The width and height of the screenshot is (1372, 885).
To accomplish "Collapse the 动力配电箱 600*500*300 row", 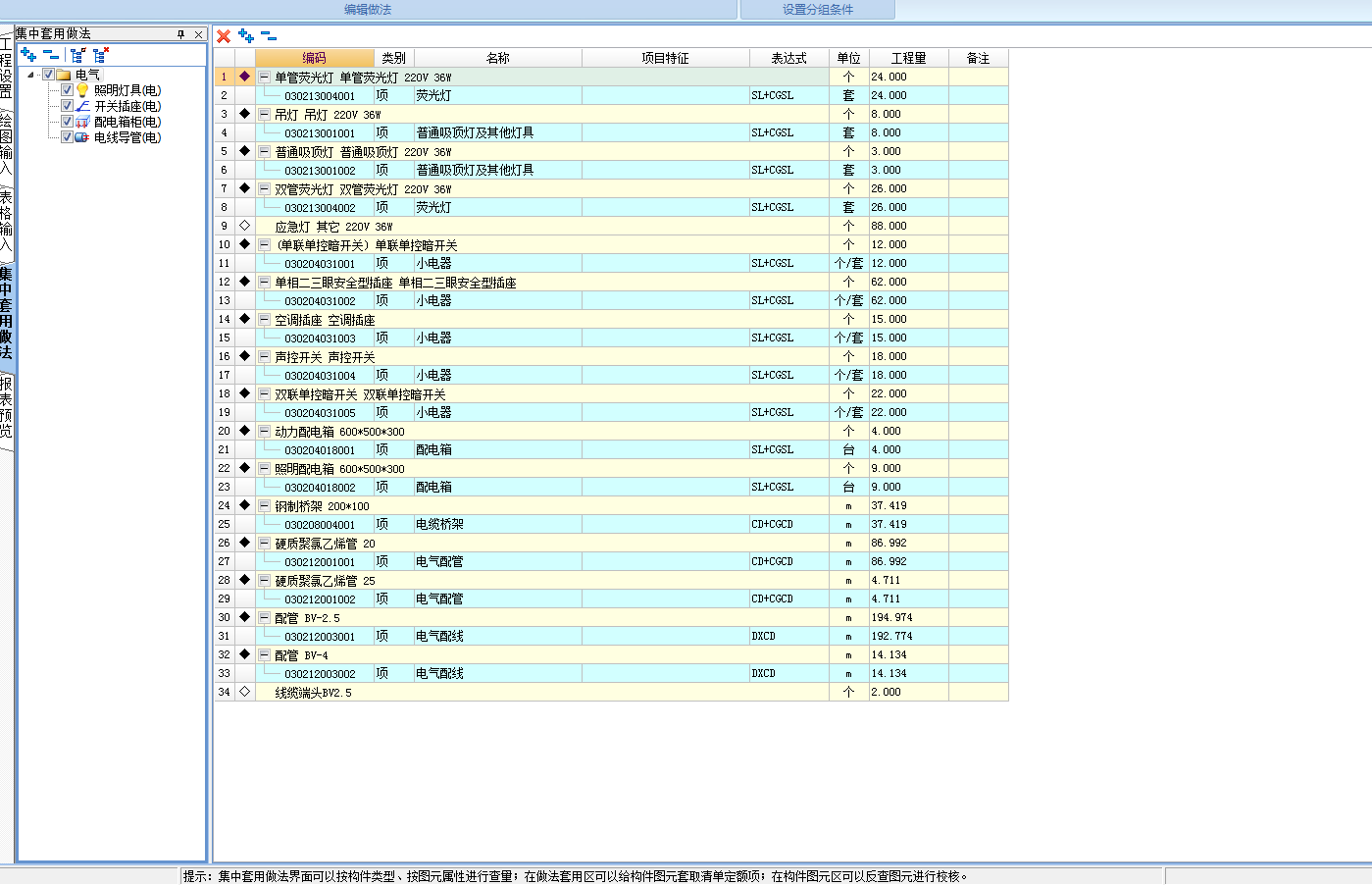I will (x=265, y=431).
